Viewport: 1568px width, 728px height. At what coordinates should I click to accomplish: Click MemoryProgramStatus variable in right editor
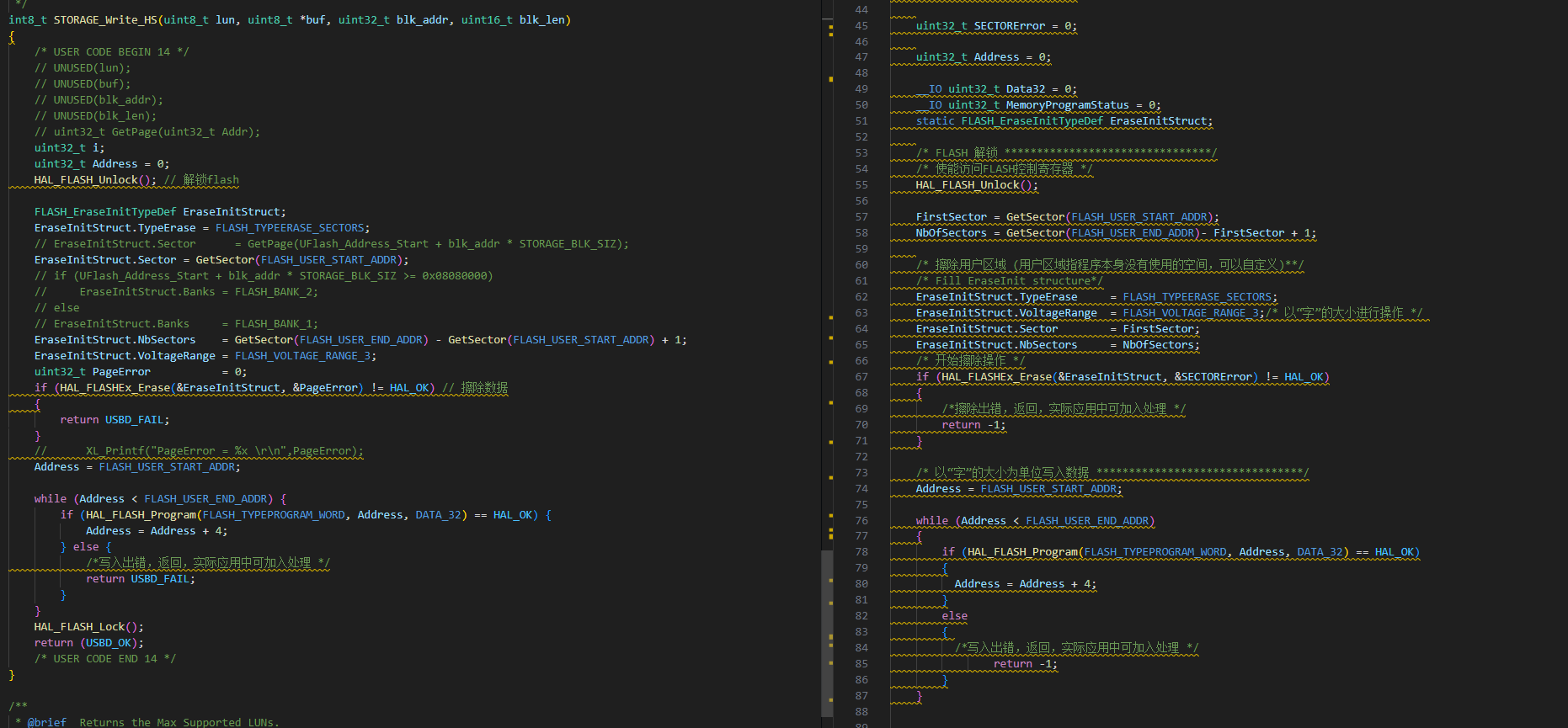(x=1067, y=104)
